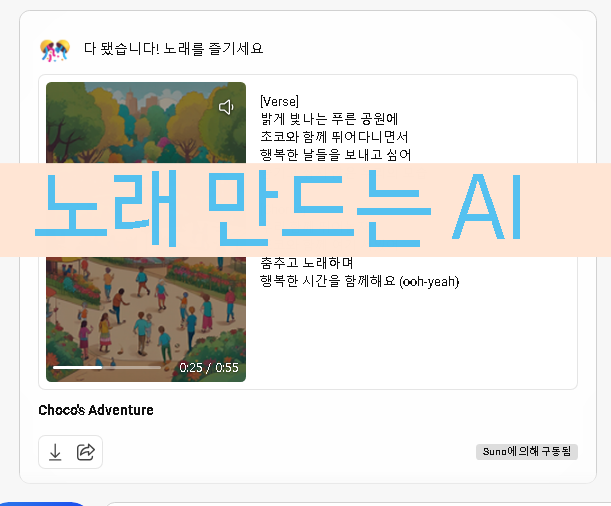611x506 pixels.
Task: Click the lyric line '춤추고 노래하며'
Action: point(307,263)
